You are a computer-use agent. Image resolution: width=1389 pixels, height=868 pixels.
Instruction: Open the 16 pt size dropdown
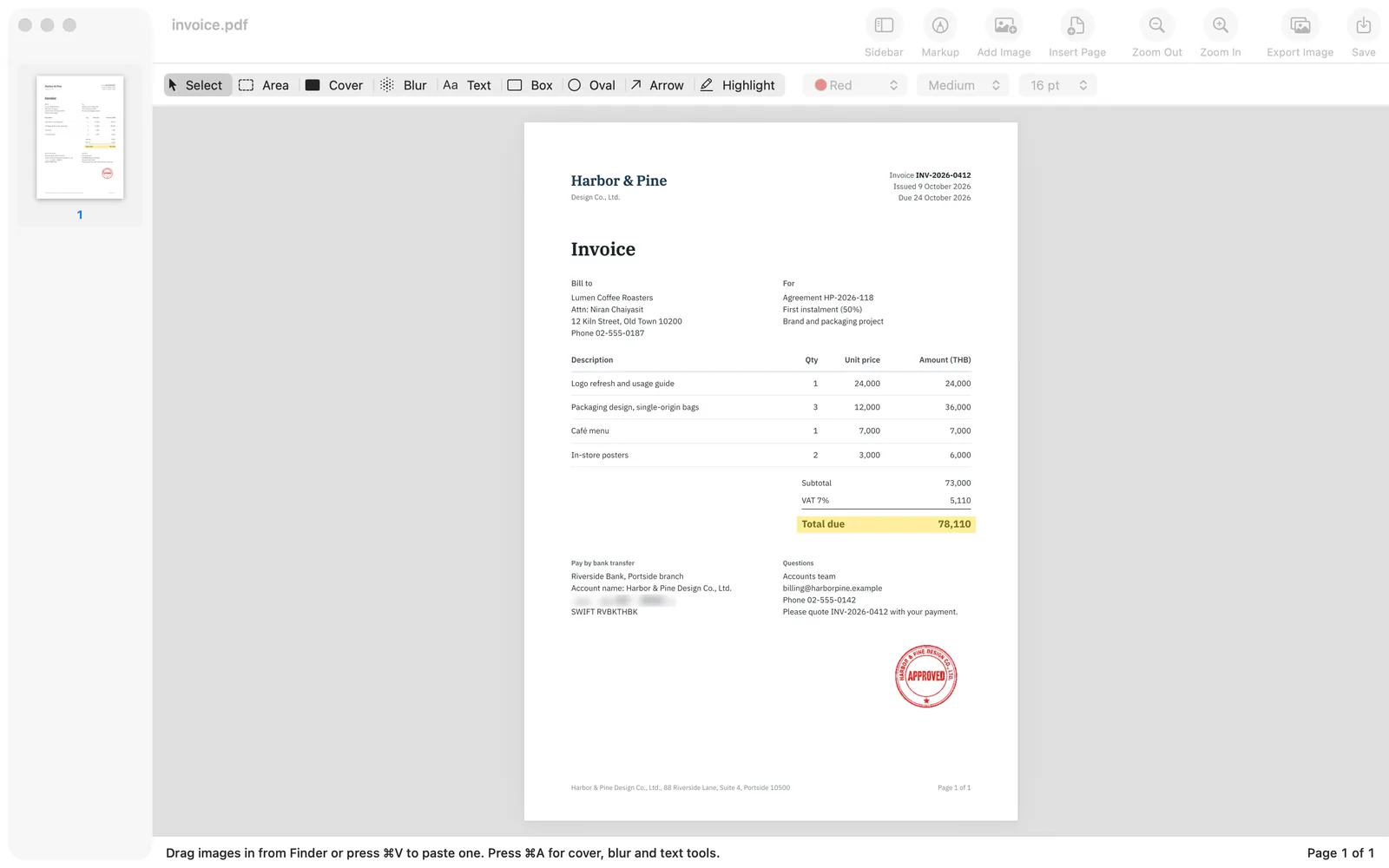coord(1058,85)
